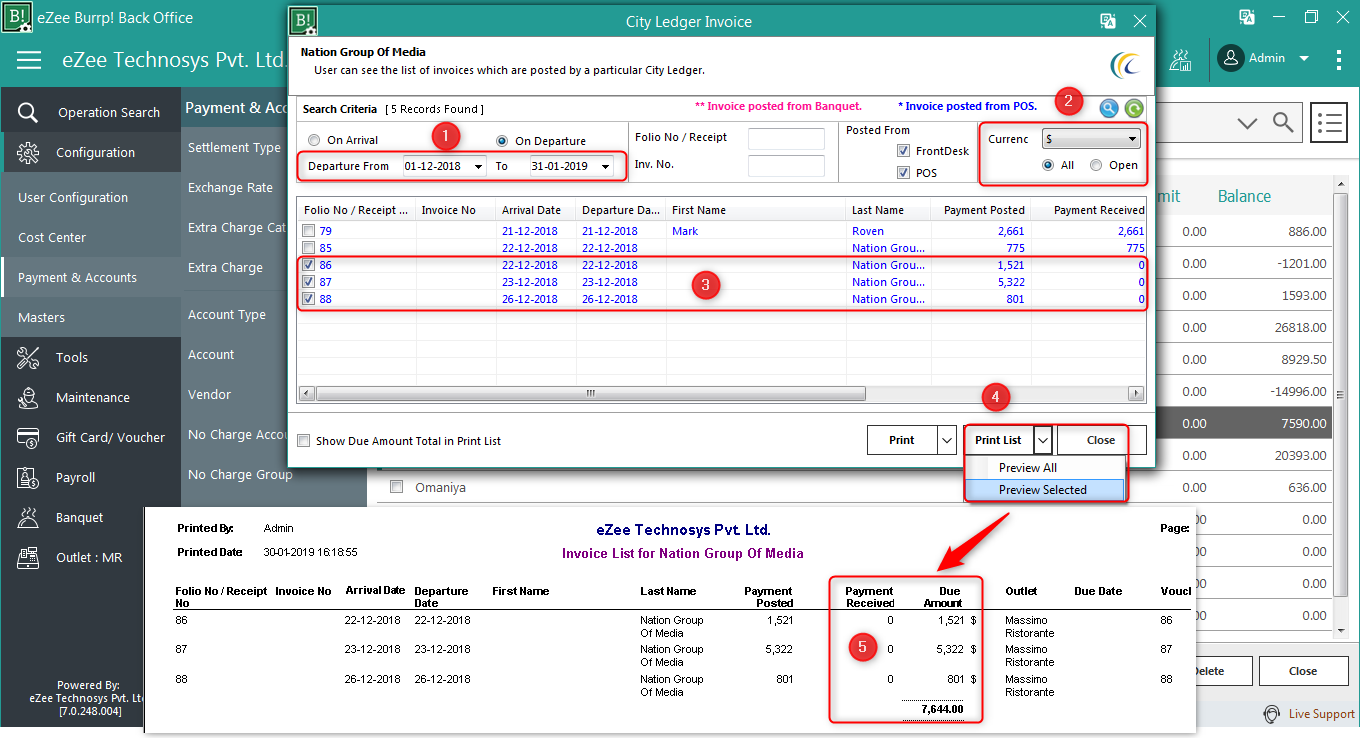Open Payment & Accounts in sidebar
This screenshot has width=1360, height=738.
(x=77, y=277)
